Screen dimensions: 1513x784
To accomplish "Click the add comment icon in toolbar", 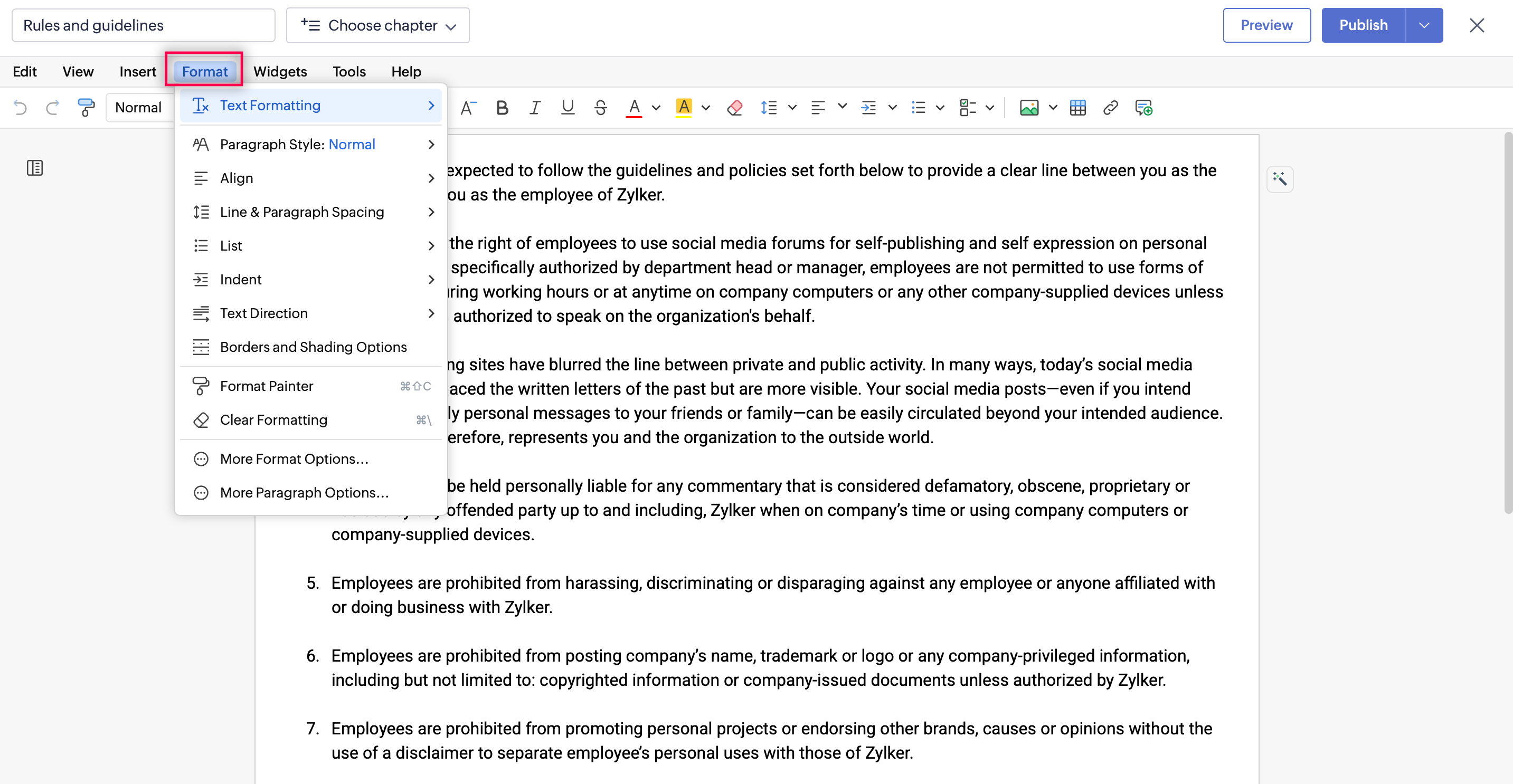I will click(1143, 108).
